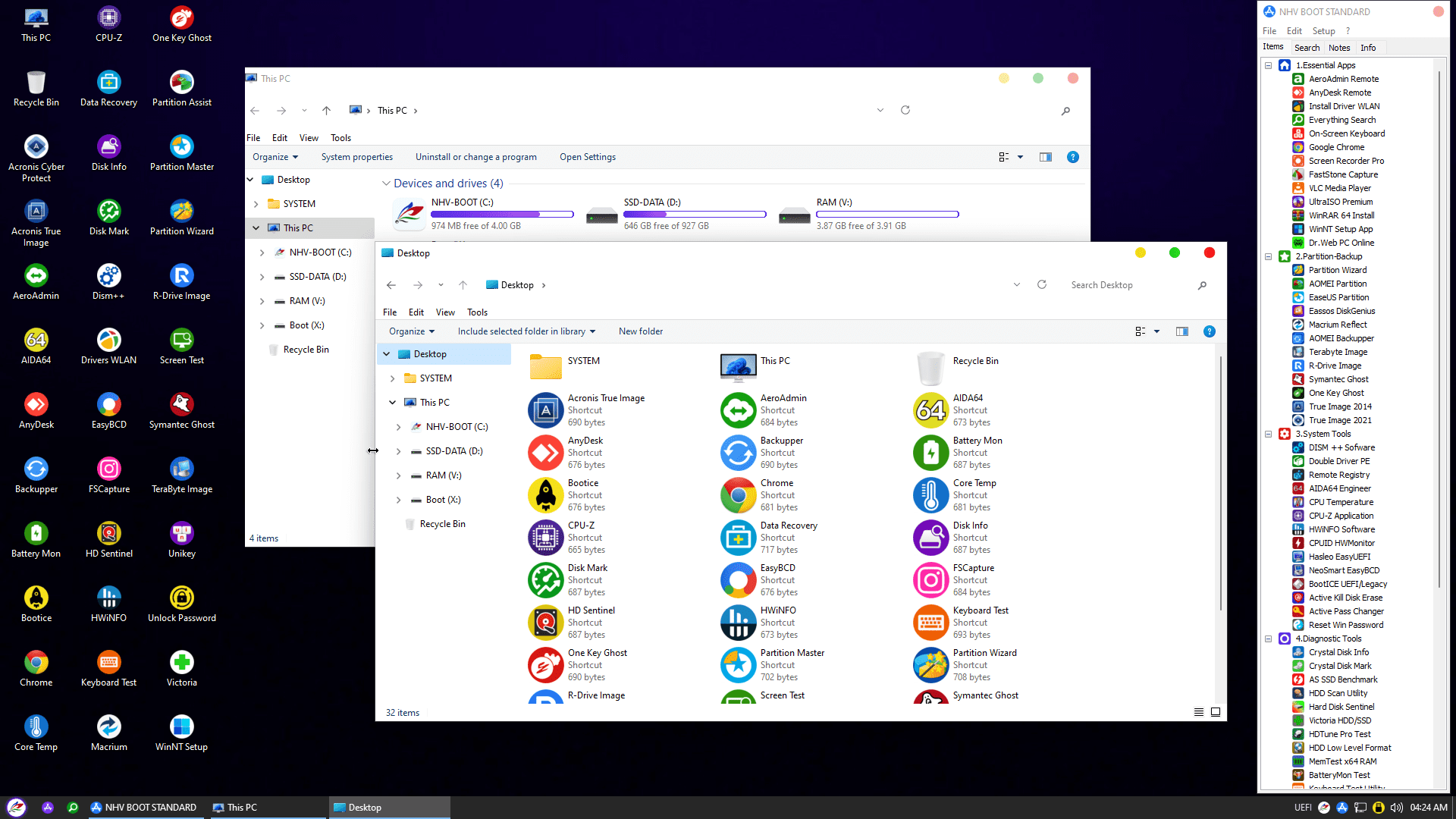This screenshot has height=819, width=1456.
Task: Open WinNT Setup desktop icon
Action: 181,733
